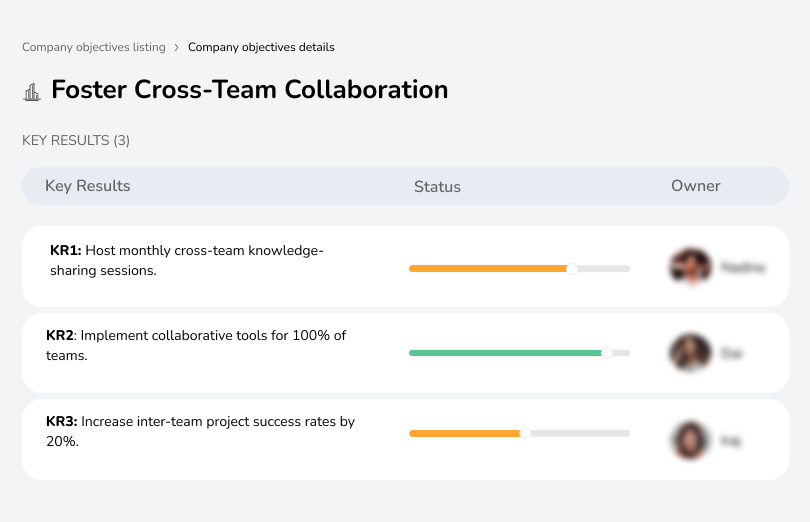Select the Foster Cross-Team Collaboration heading
This screenshot has width=810, height=522.
tap(250, 89)
